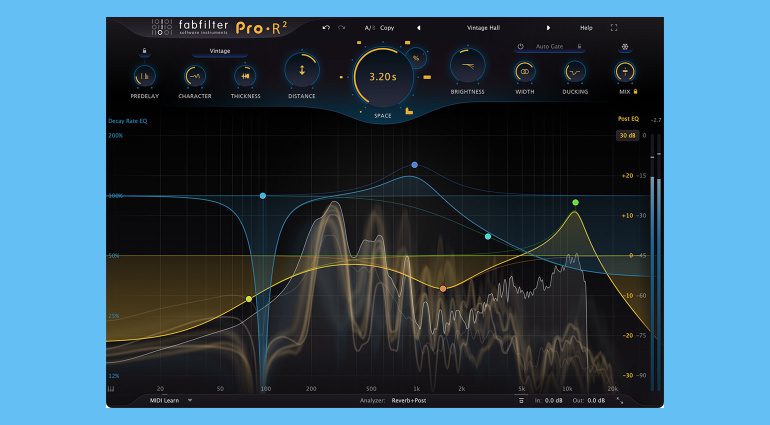Open the Analyzer Reverb+Post selector
Image resolution: width=770 pixels, height=425 pixels.
pyautogui.click(x=409, y=400)
